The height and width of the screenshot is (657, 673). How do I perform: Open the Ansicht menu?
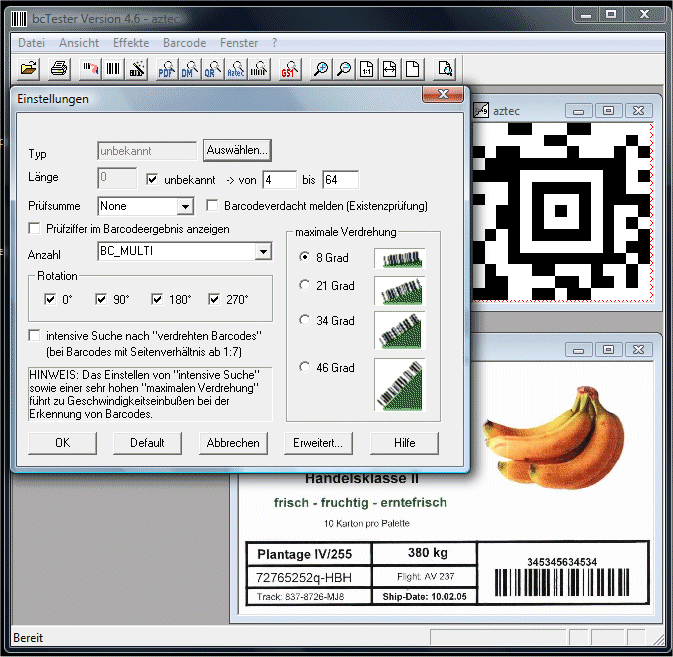click(x=79, y=43)
